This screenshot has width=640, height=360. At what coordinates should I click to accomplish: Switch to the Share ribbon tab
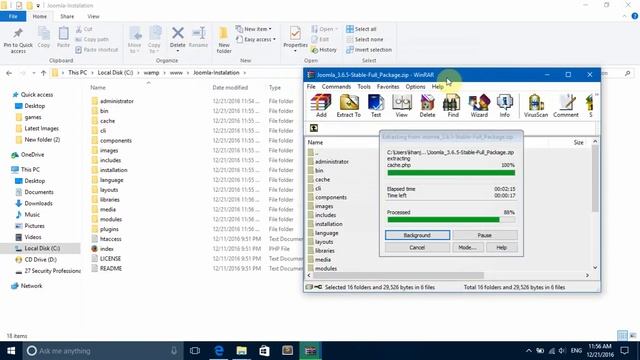tap(67, 16)
